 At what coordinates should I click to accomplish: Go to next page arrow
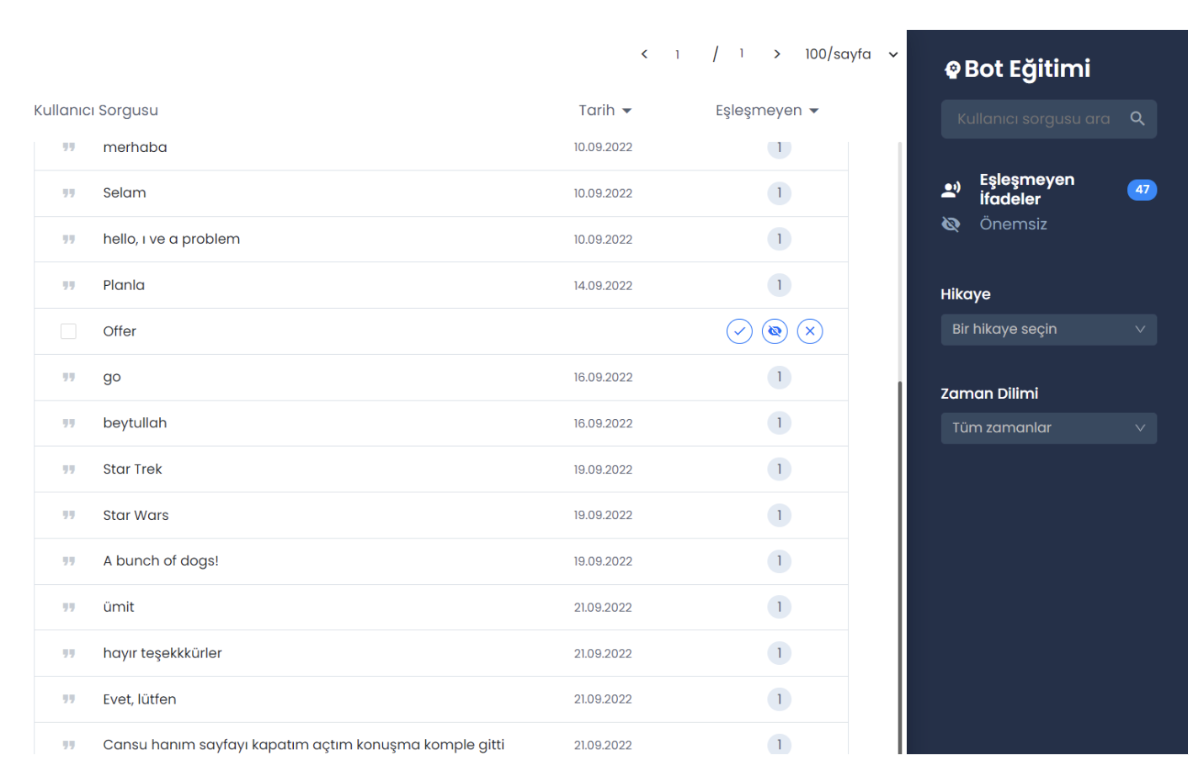pyautogui.click(x=776, y=54)
